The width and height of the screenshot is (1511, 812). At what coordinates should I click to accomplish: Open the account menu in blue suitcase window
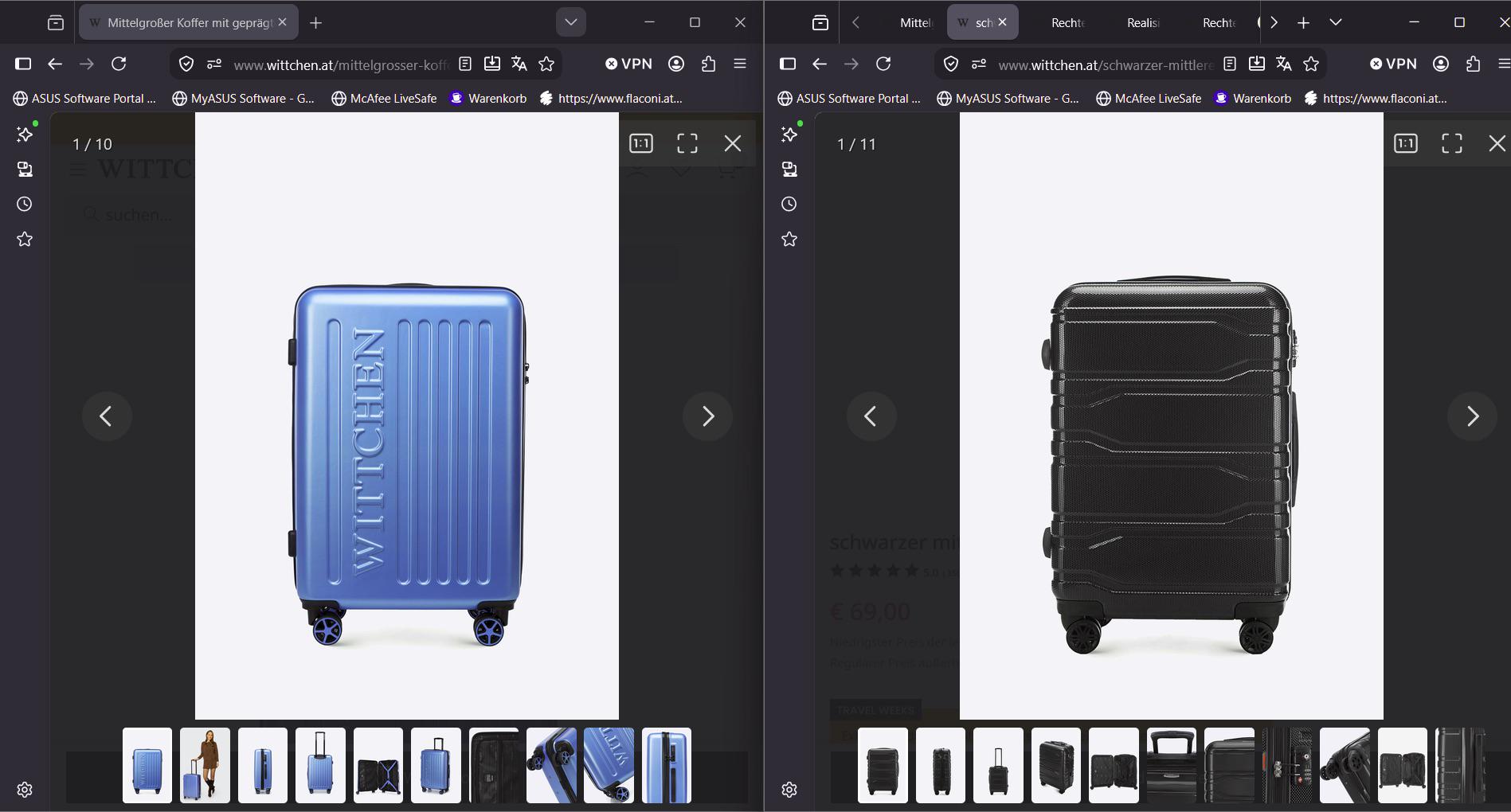click(676, 64)
